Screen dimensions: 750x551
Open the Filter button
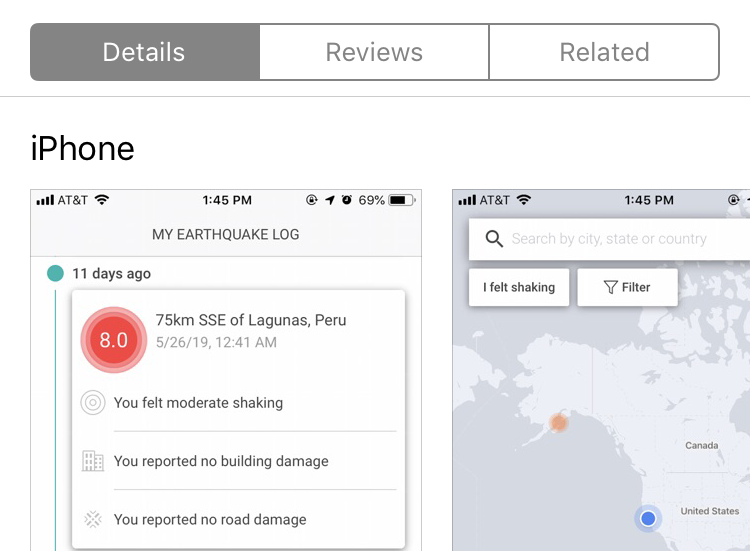click(x=627, y=287)
